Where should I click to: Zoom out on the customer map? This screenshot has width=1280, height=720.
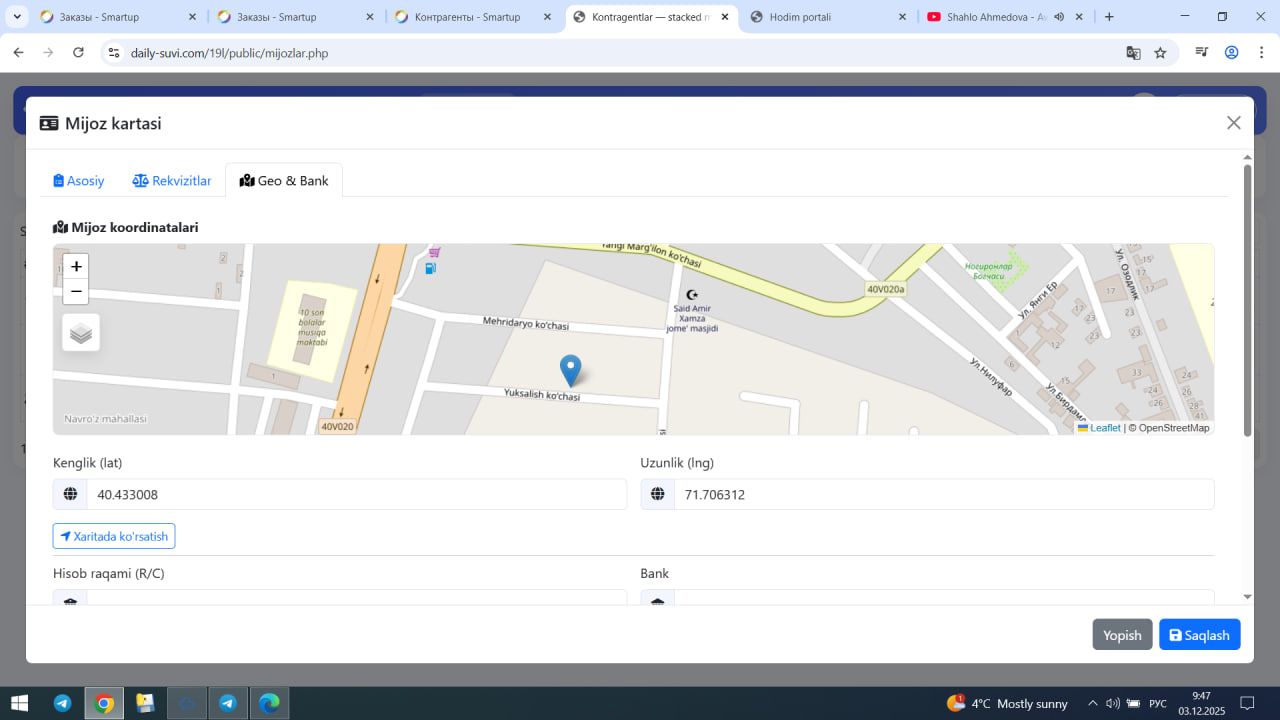click(76, 291)
